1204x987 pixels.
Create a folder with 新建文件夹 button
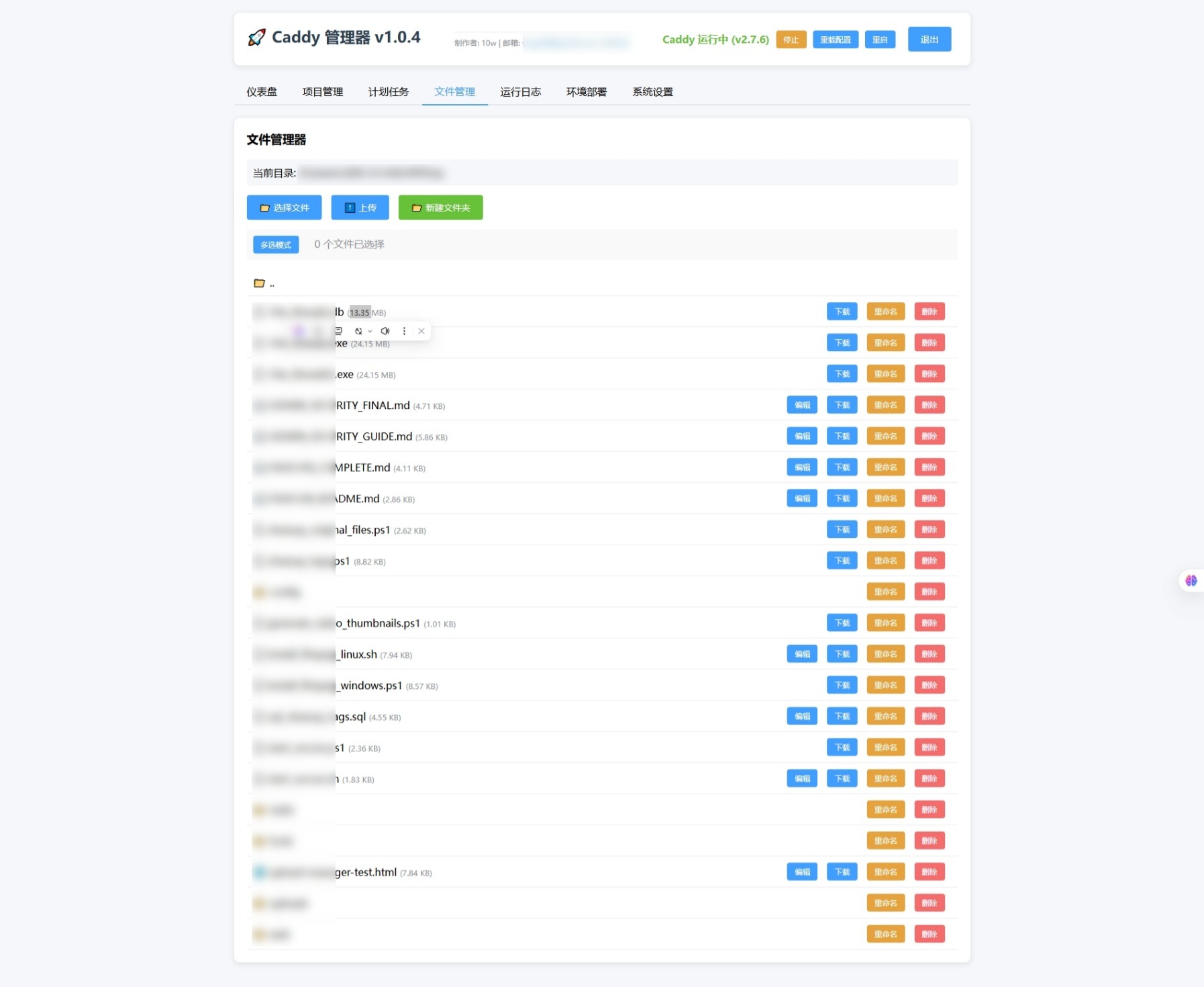[440, 207]
